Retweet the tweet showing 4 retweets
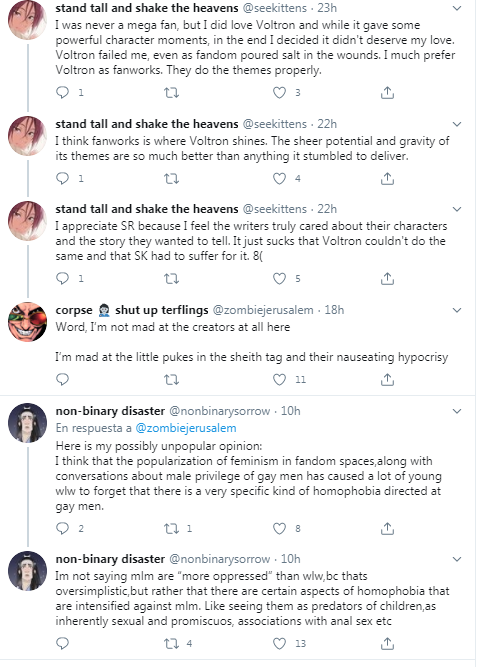 pos(171,644)
